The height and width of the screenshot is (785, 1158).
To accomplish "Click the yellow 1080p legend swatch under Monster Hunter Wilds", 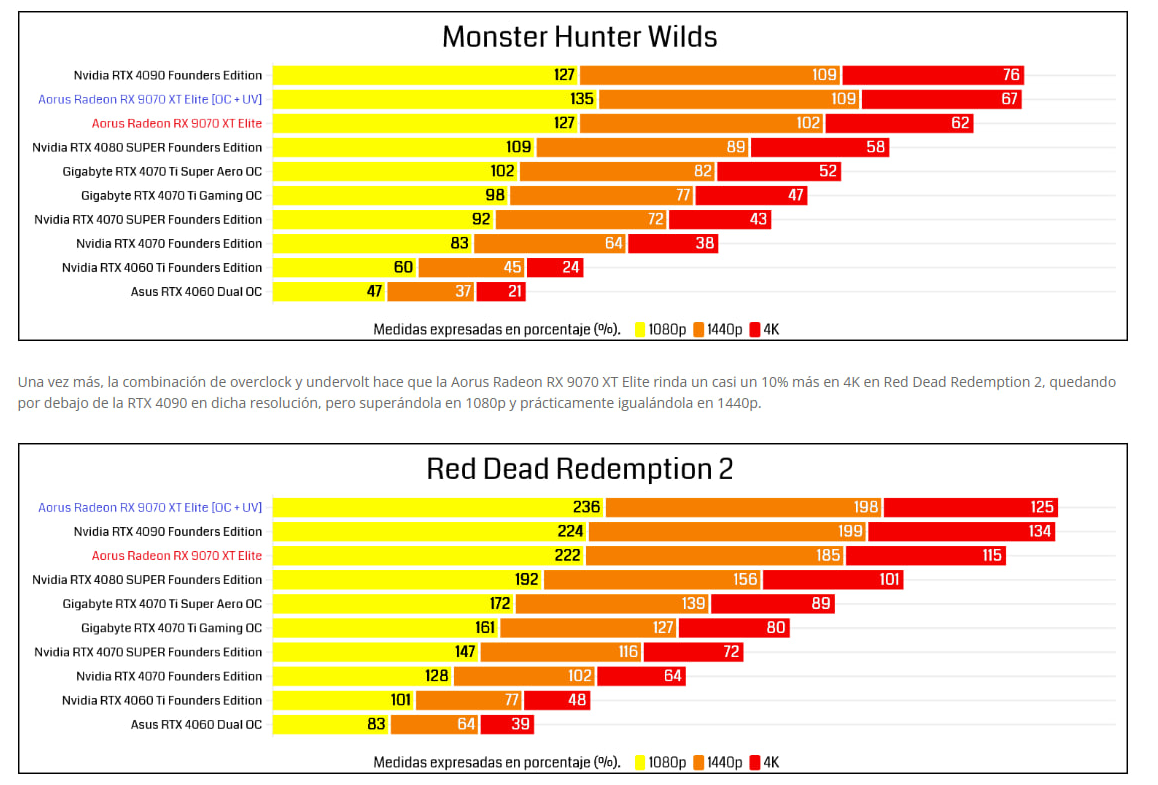I will (640, 329).
